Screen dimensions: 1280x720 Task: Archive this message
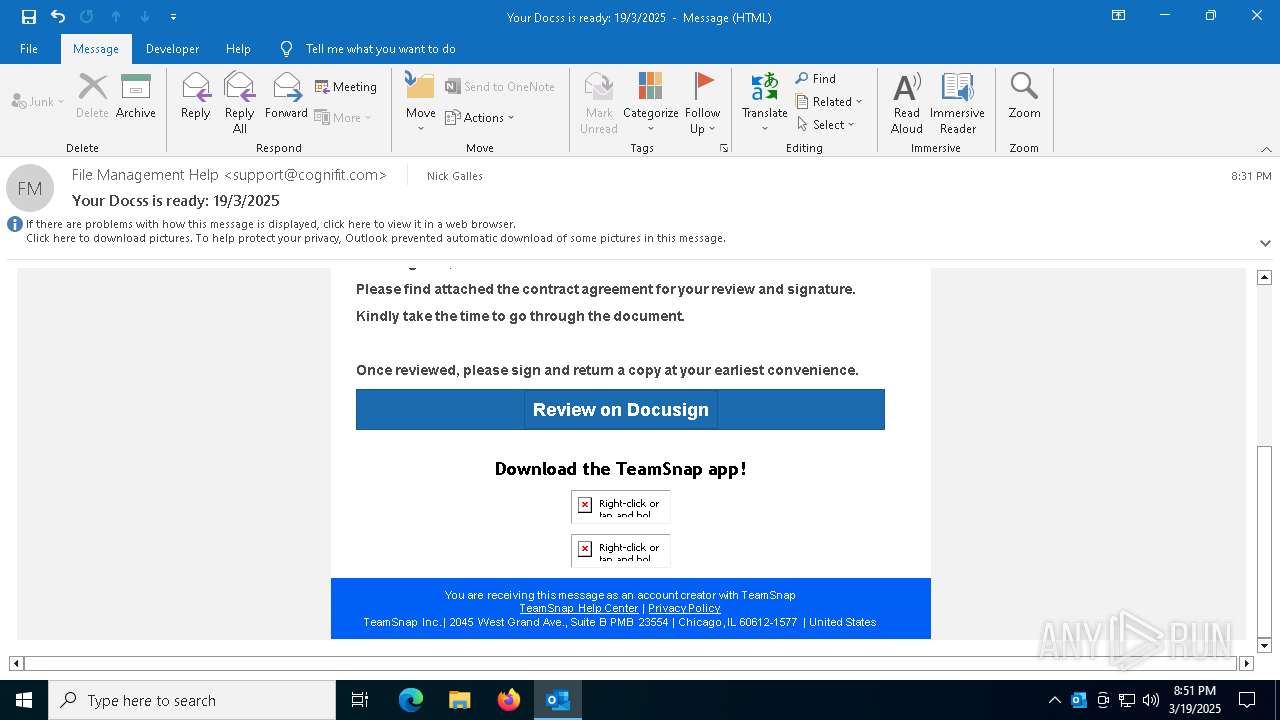[136, 96]
